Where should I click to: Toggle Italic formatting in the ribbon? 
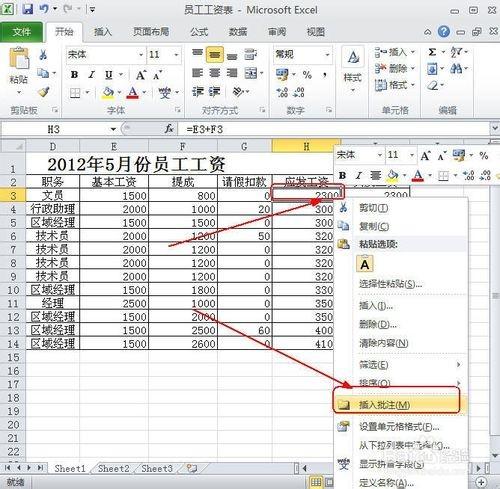[91, 75]
